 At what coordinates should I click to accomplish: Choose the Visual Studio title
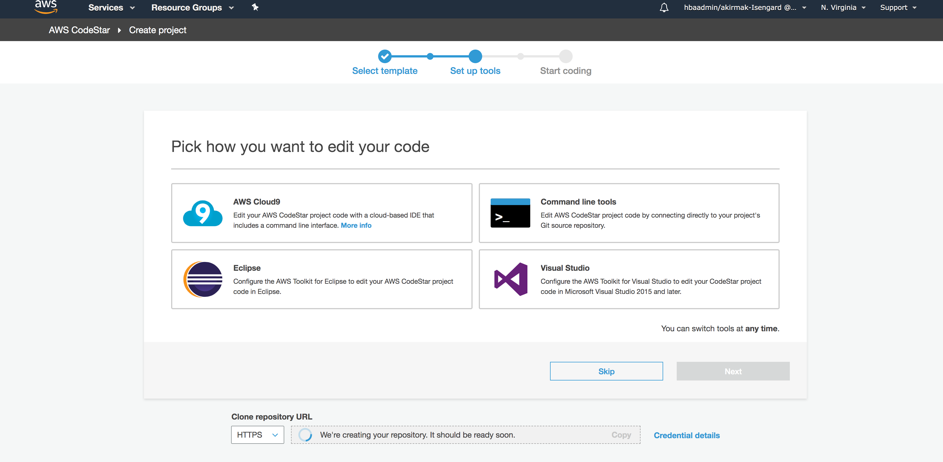click(565, 268)
